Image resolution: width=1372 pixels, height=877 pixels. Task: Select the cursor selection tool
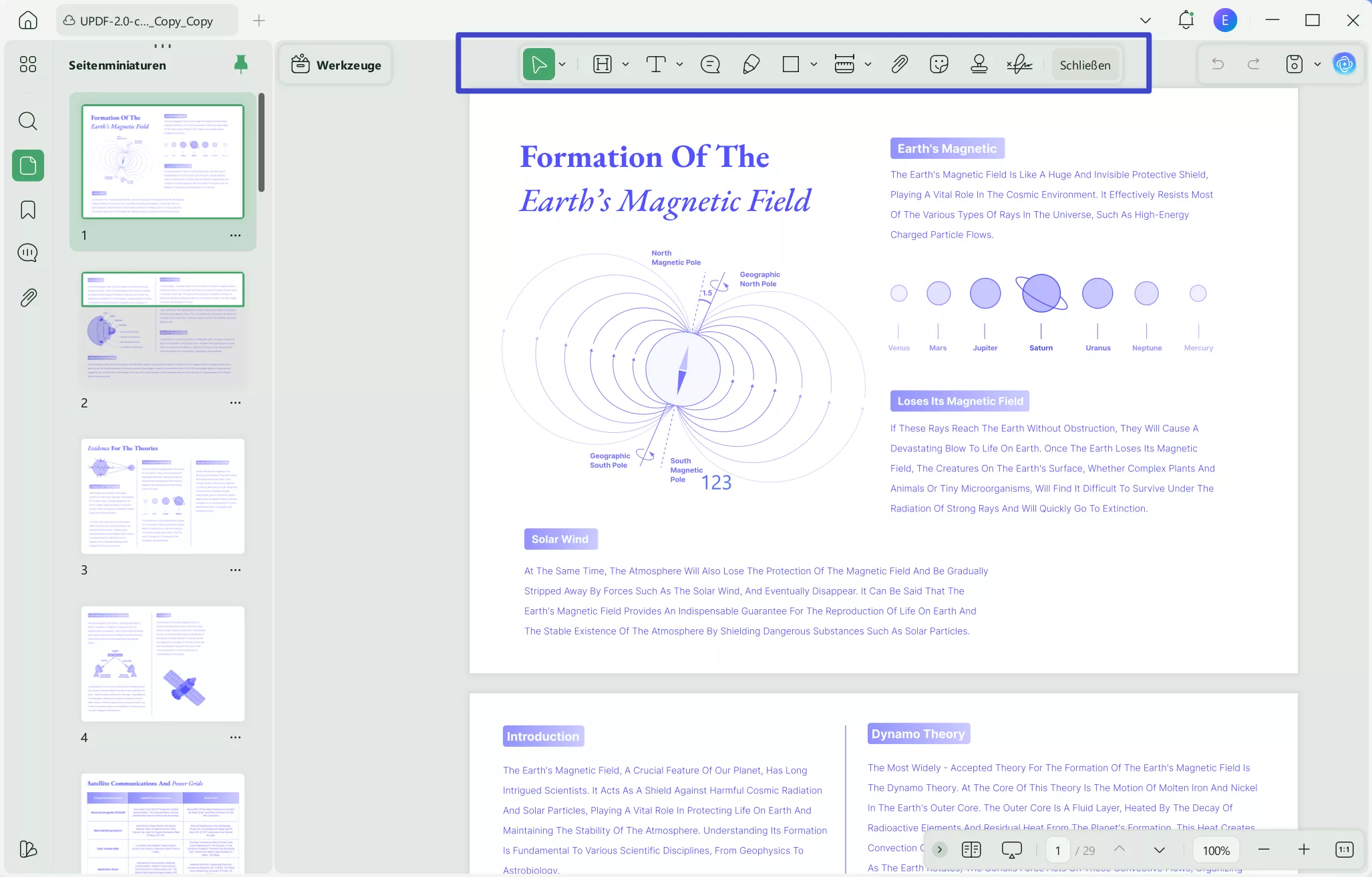(538, 65)
